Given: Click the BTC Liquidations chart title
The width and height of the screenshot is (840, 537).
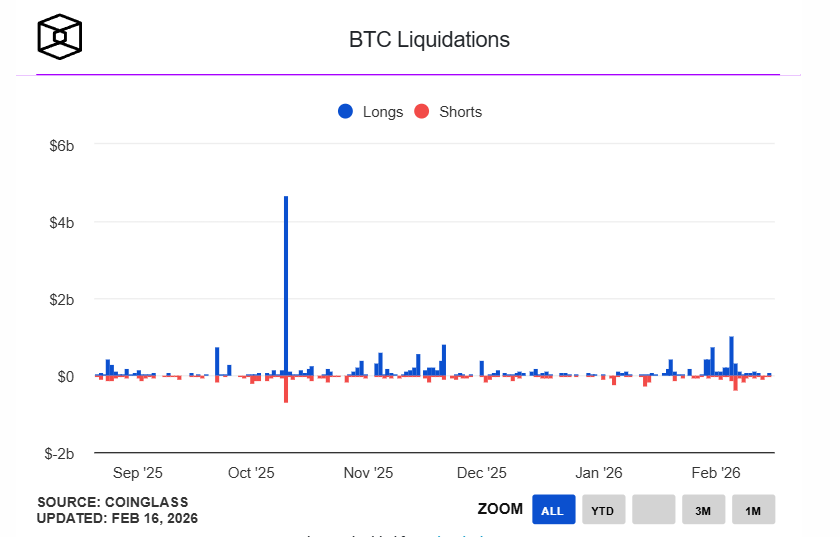Looking at the screenshot, I should point(429,40).
